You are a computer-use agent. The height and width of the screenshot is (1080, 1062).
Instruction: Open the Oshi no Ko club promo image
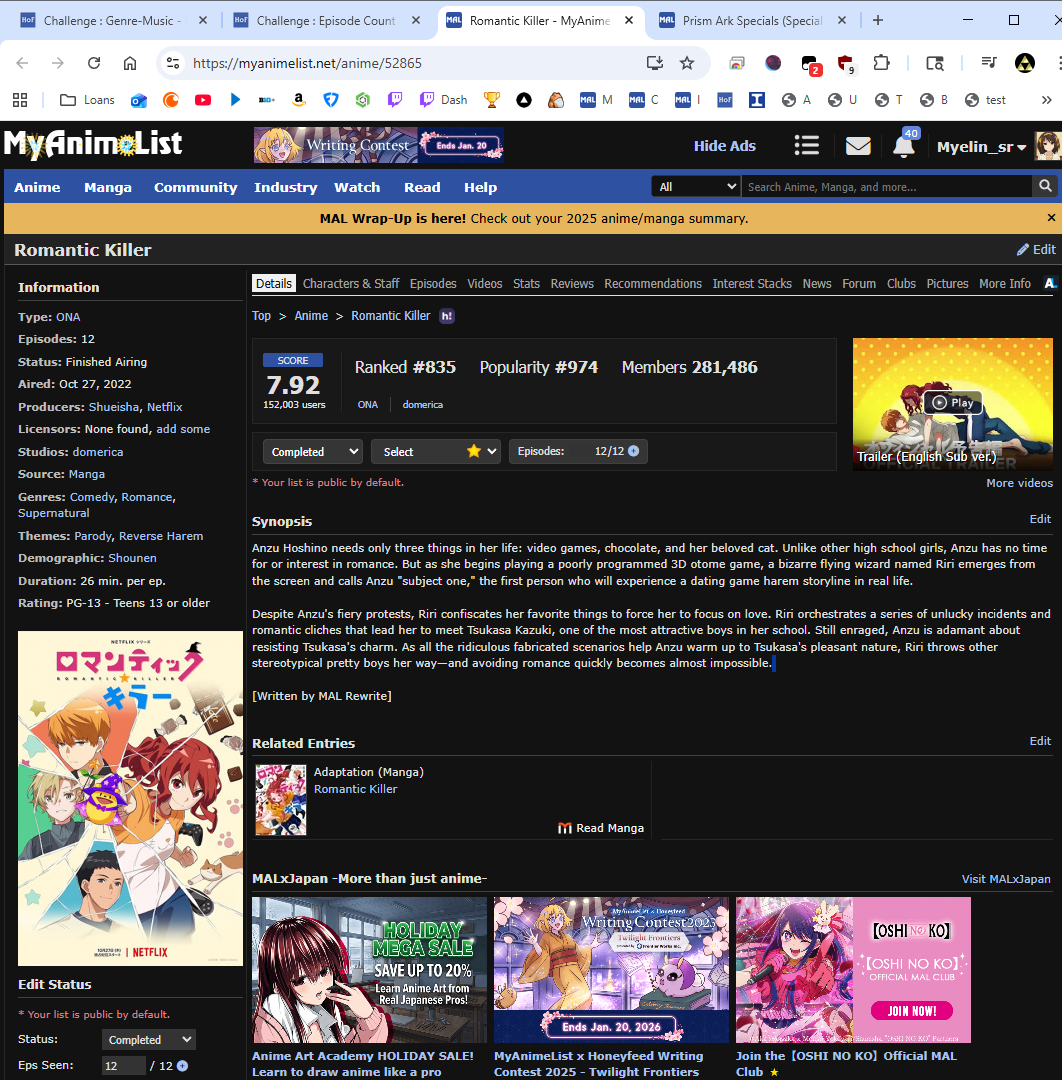click(x=853, y=970)
